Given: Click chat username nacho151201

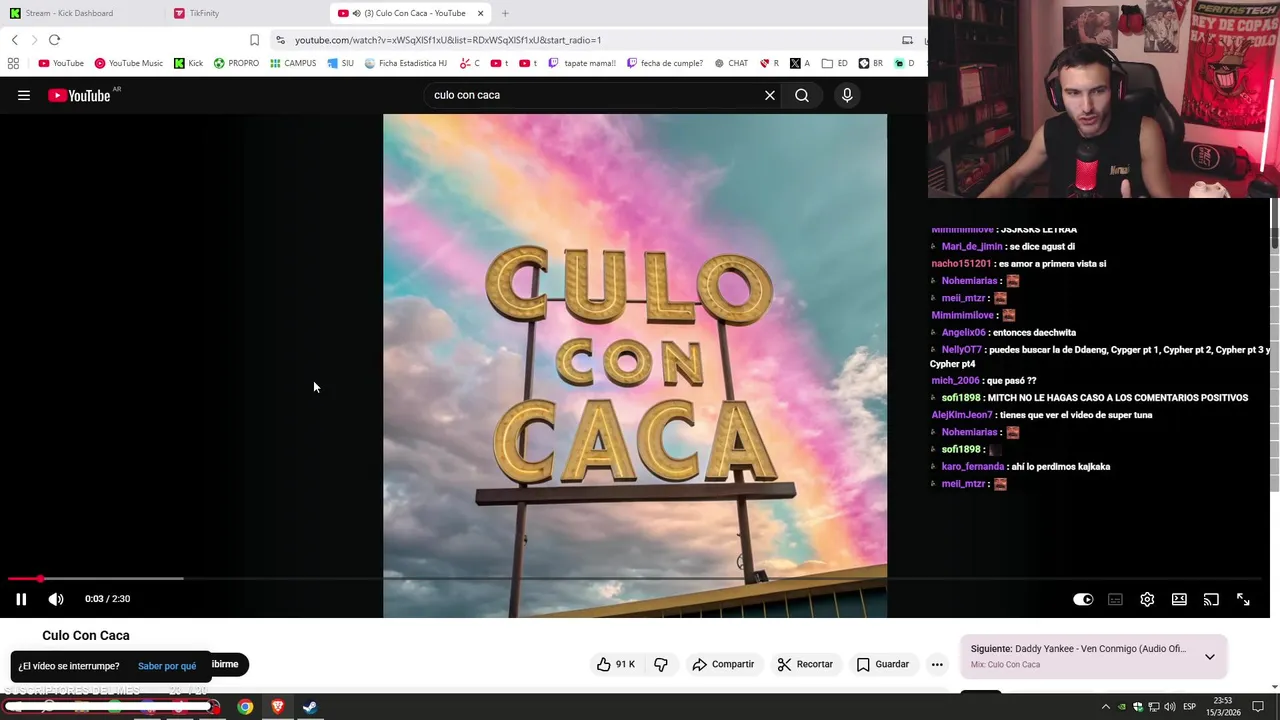Looking at the screenshot, I should click(x=961, y=264).
